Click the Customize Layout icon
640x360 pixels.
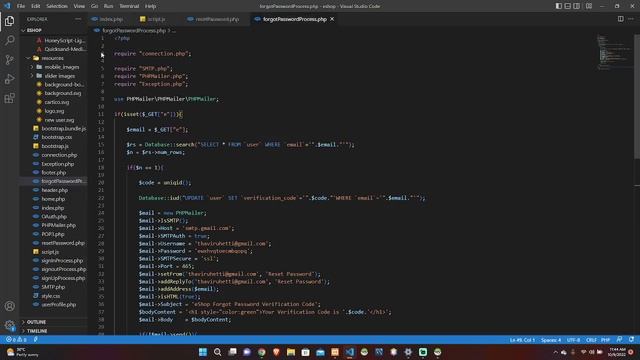coord(589,6)
